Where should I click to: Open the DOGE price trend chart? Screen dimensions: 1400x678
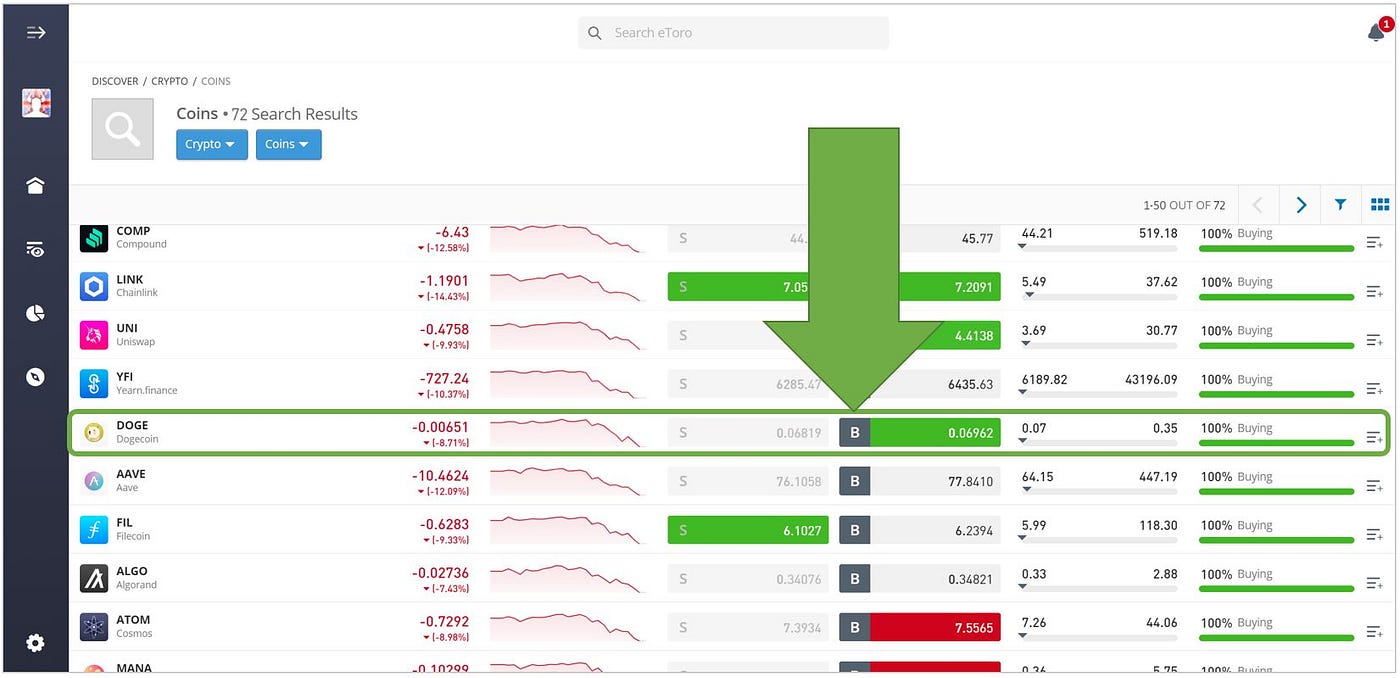(x=567, y=431)
